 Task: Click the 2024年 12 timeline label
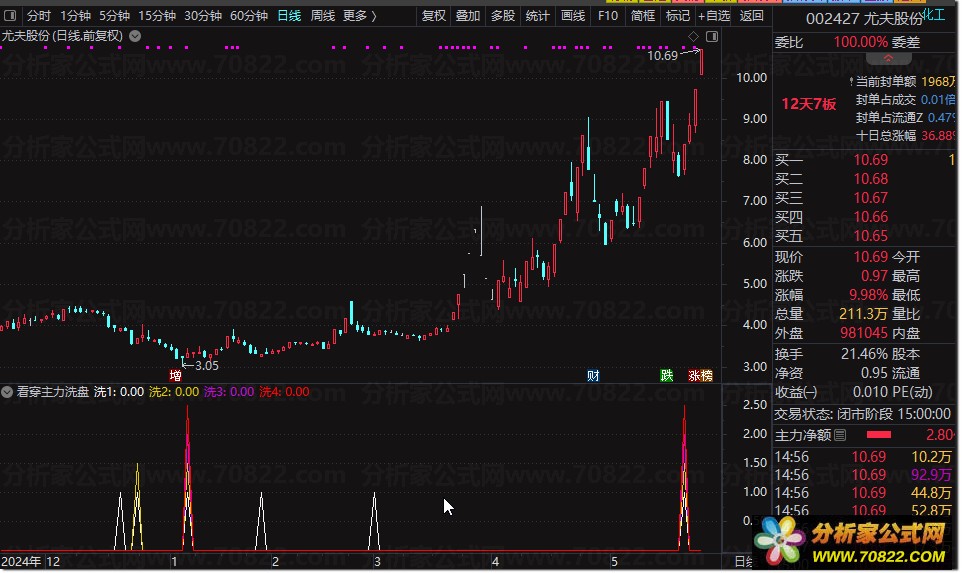(x=31, y=562)
